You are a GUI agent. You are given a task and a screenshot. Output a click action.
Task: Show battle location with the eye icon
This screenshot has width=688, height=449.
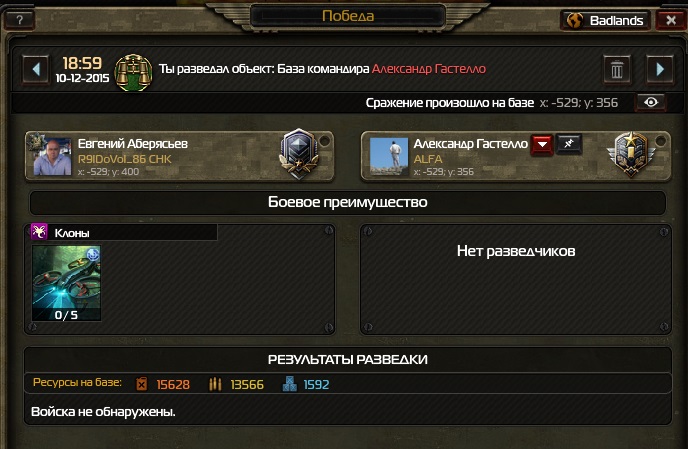pyautogui.click(x=651, y=102)
